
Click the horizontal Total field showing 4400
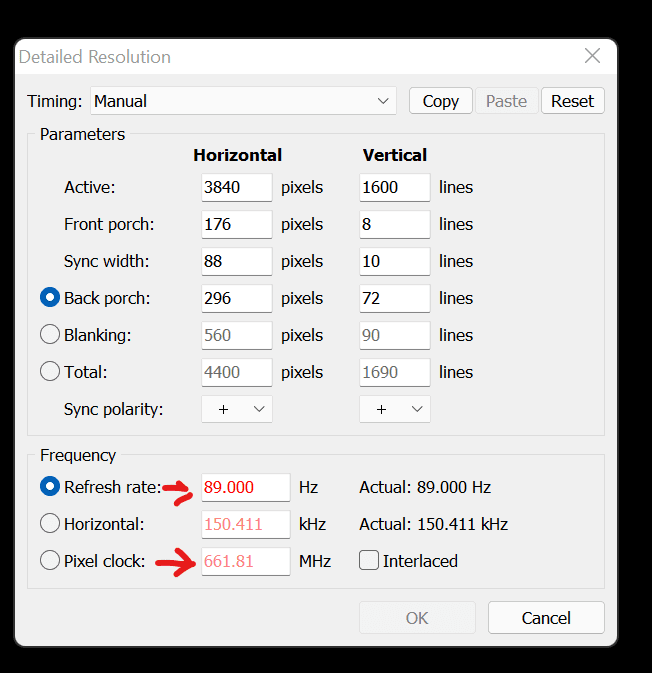coord(237,372)
